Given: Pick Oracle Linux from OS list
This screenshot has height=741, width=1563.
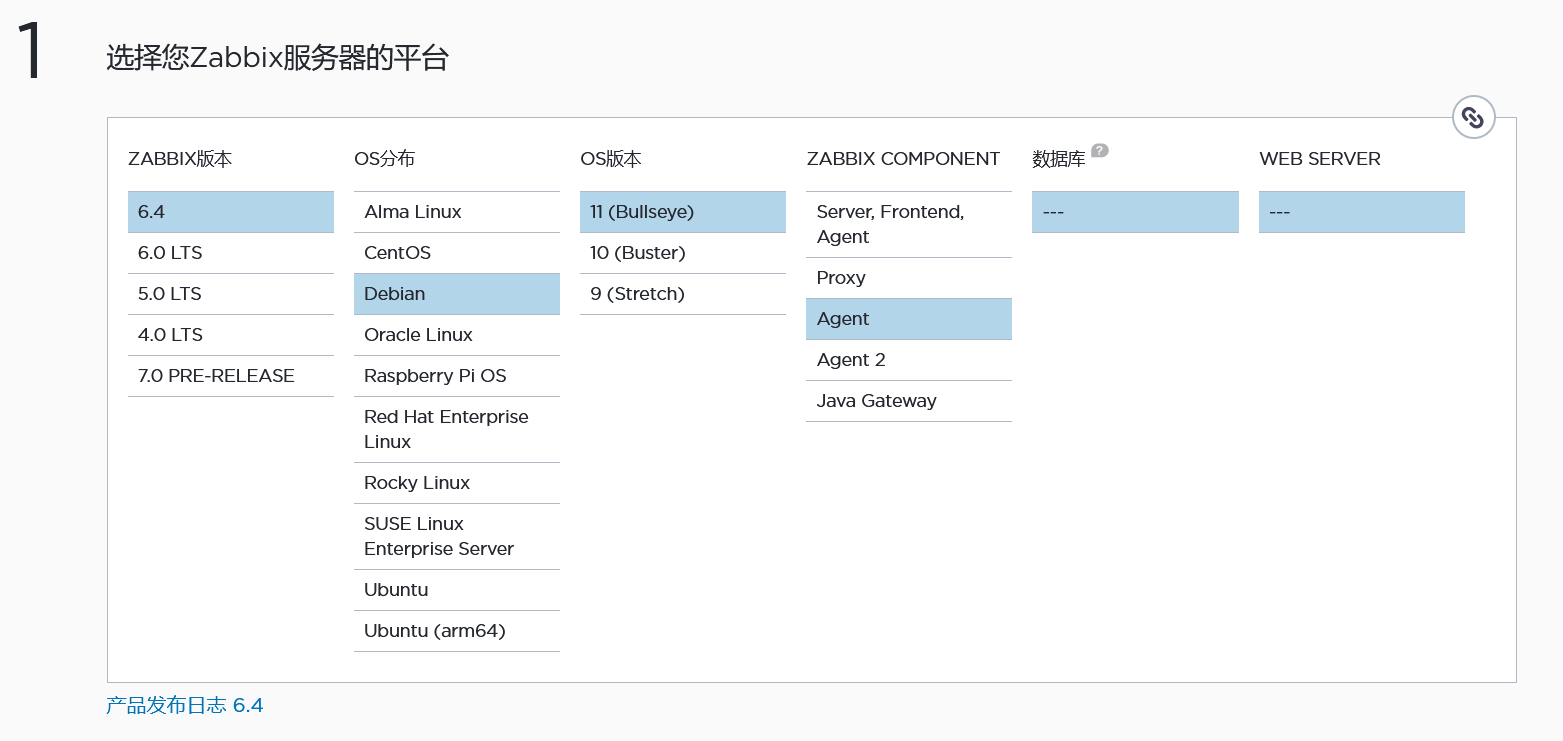Looking at the screenshot, I should tap(456, 335).
